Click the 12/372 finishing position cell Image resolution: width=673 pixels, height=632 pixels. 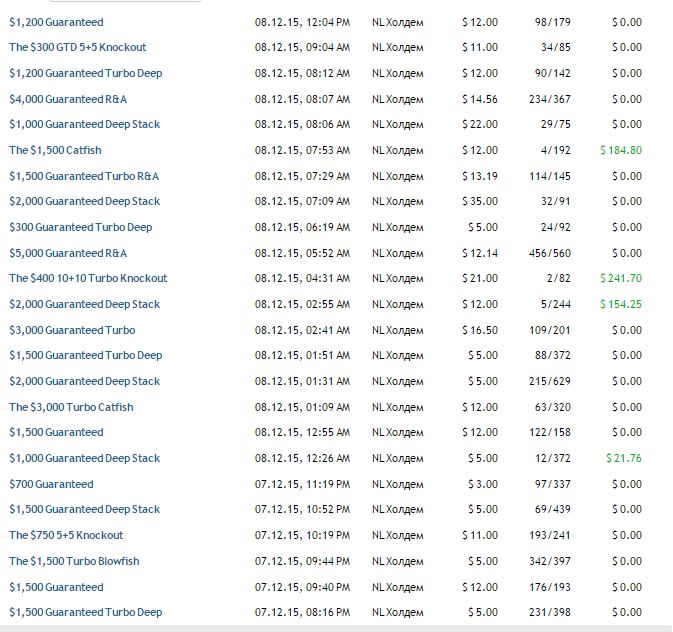click(x=553, y=459)
